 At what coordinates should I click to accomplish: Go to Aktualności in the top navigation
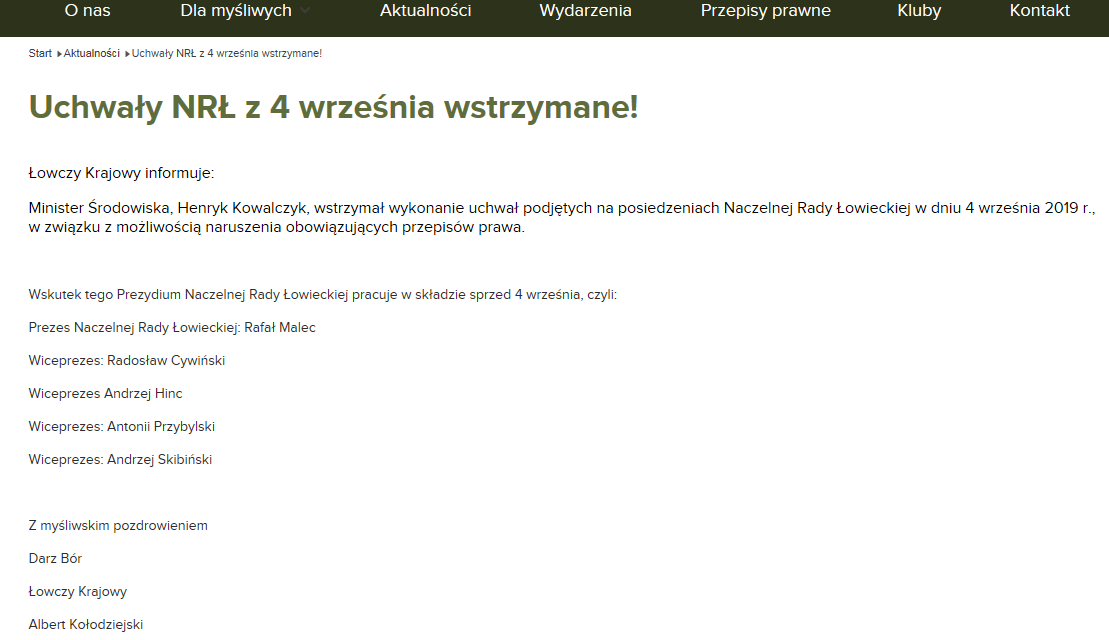(425, 11)
